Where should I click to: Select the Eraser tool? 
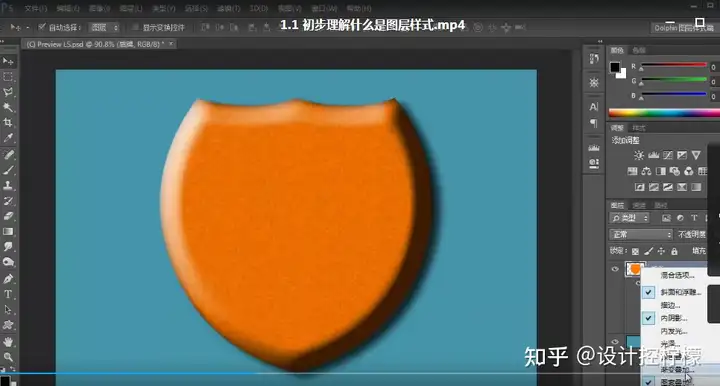(x=8, y=216)
